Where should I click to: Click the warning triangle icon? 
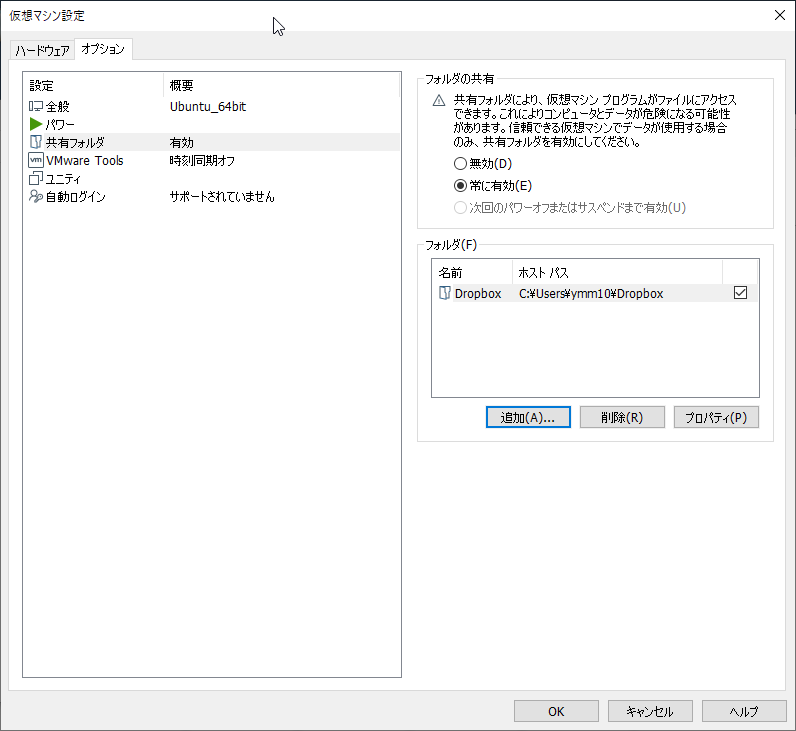[x=438, y=101]
